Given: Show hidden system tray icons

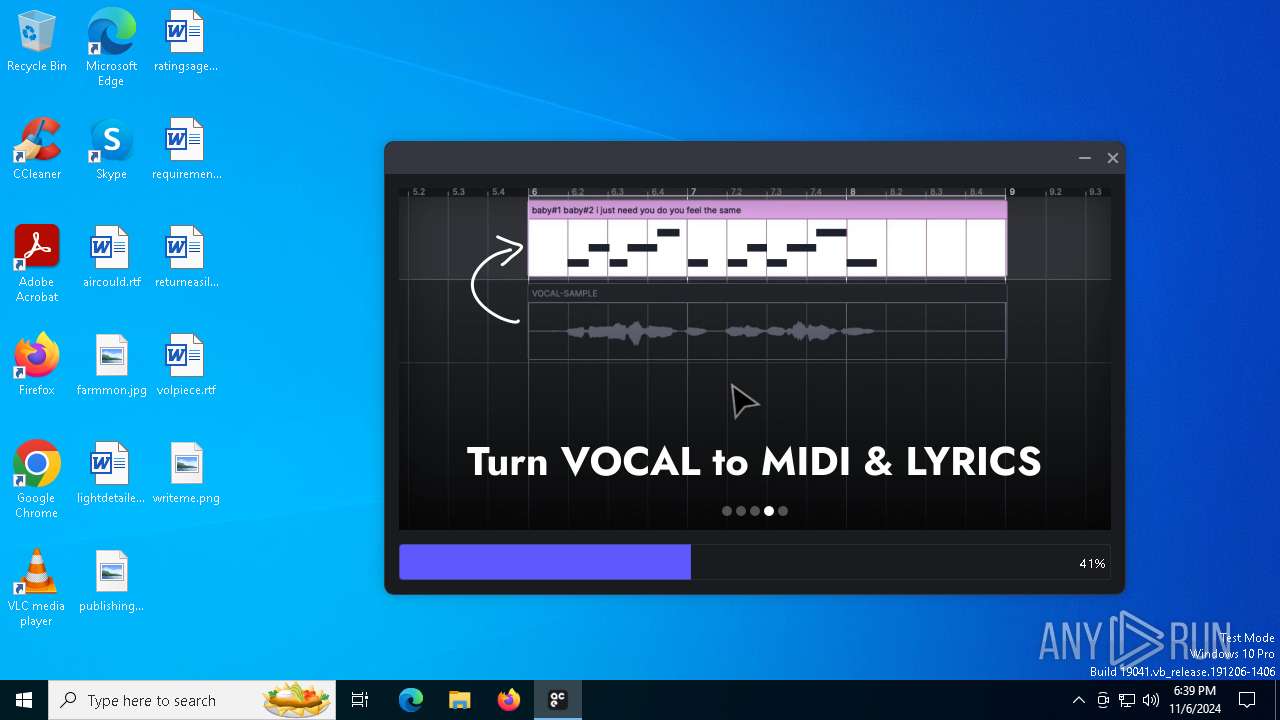Looking at the screenshot, I should pos(1078,700).
